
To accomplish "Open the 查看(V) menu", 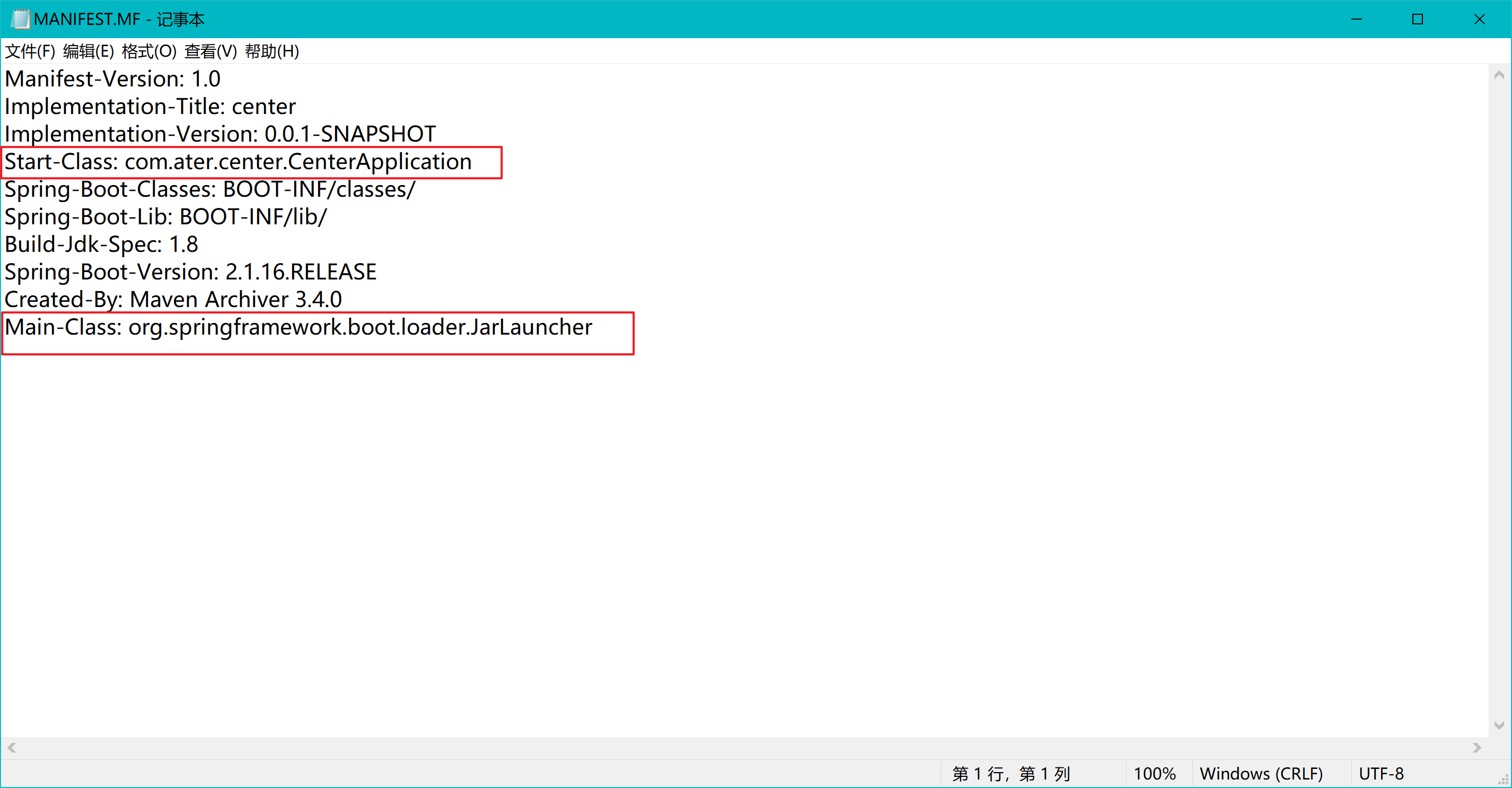I will (210, 51).
